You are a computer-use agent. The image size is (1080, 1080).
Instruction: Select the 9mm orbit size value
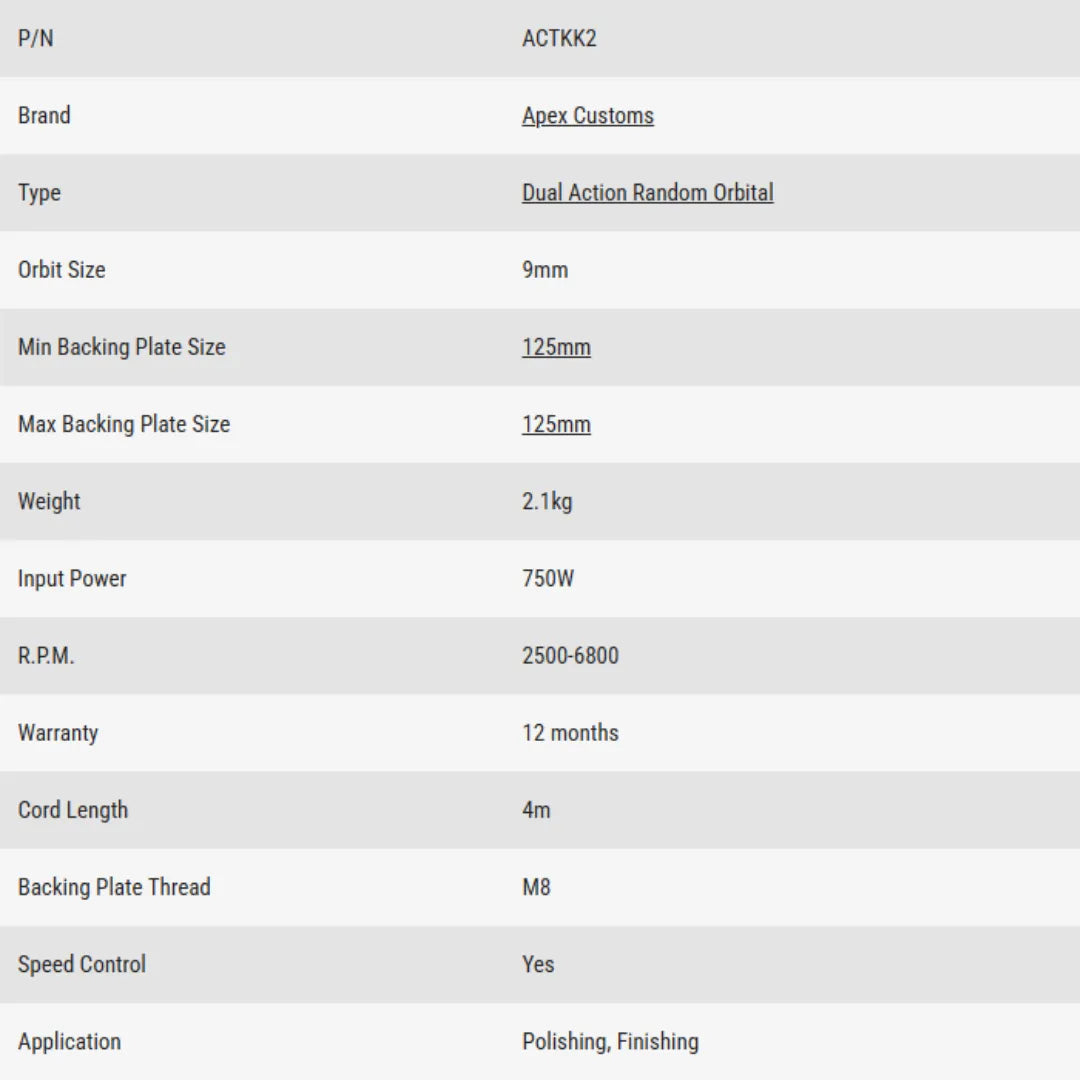545,270
